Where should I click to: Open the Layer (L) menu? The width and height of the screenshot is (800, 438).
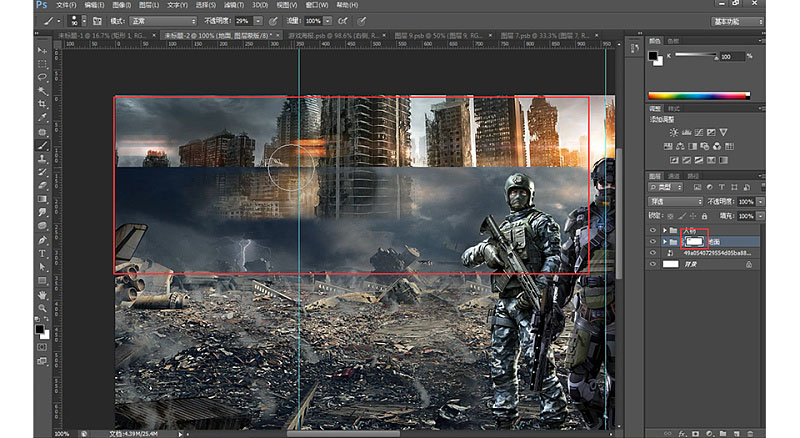coord(149,5)
